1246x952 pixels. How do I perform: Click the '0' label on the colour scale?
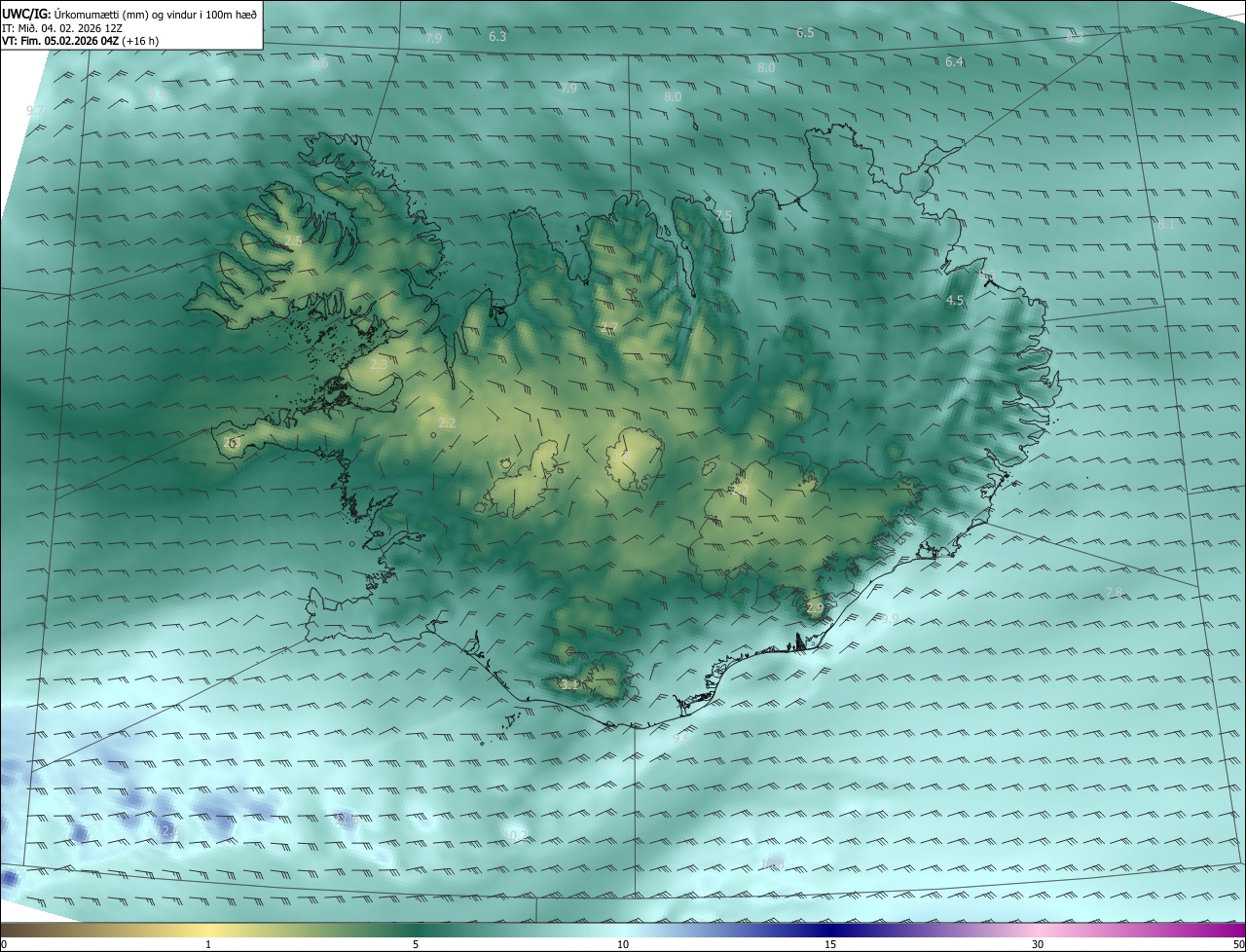4,944
